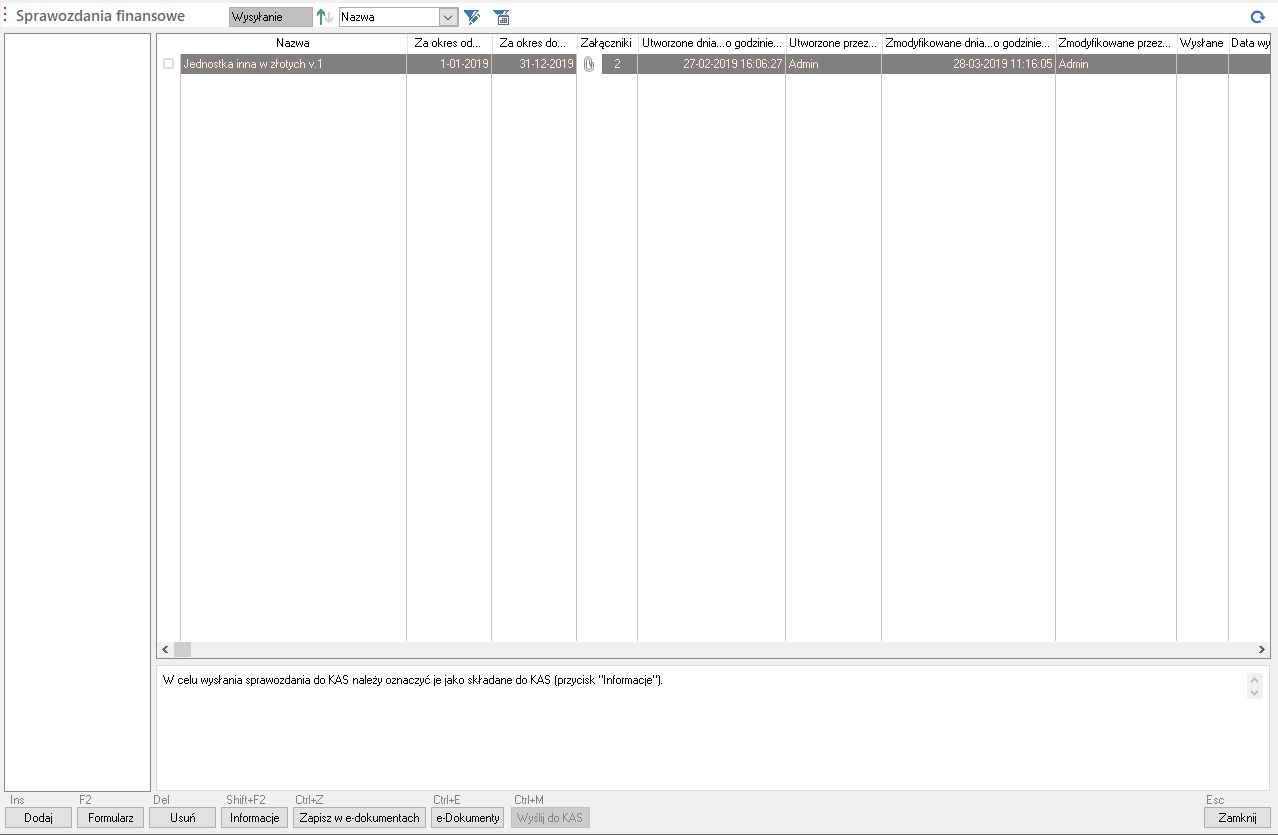
Task: Click the Załączniki column header
Action: 606,43
